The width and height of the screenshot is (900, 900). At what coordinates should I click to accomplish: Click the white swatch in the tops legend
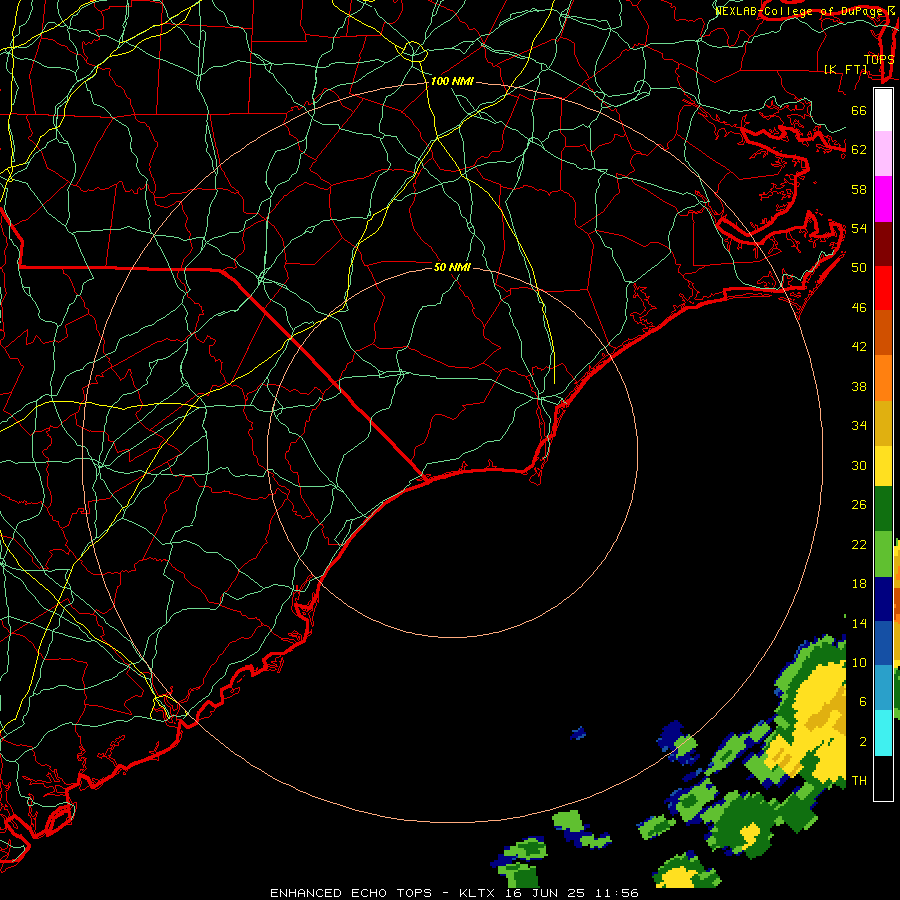click(883, 110)
